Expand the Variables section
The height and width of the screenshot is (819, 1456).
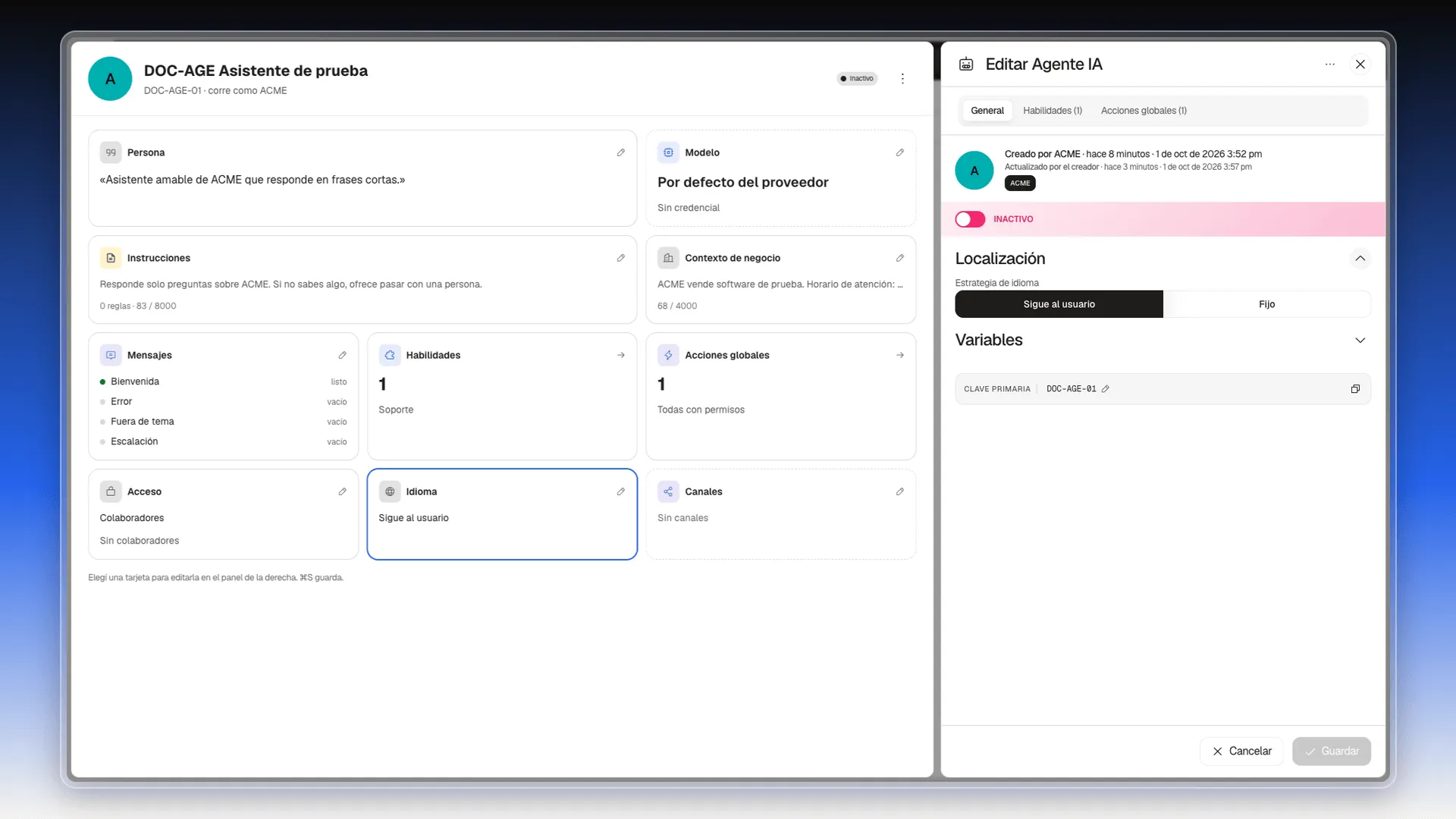pyautogui.click(x=1360, y=340)
